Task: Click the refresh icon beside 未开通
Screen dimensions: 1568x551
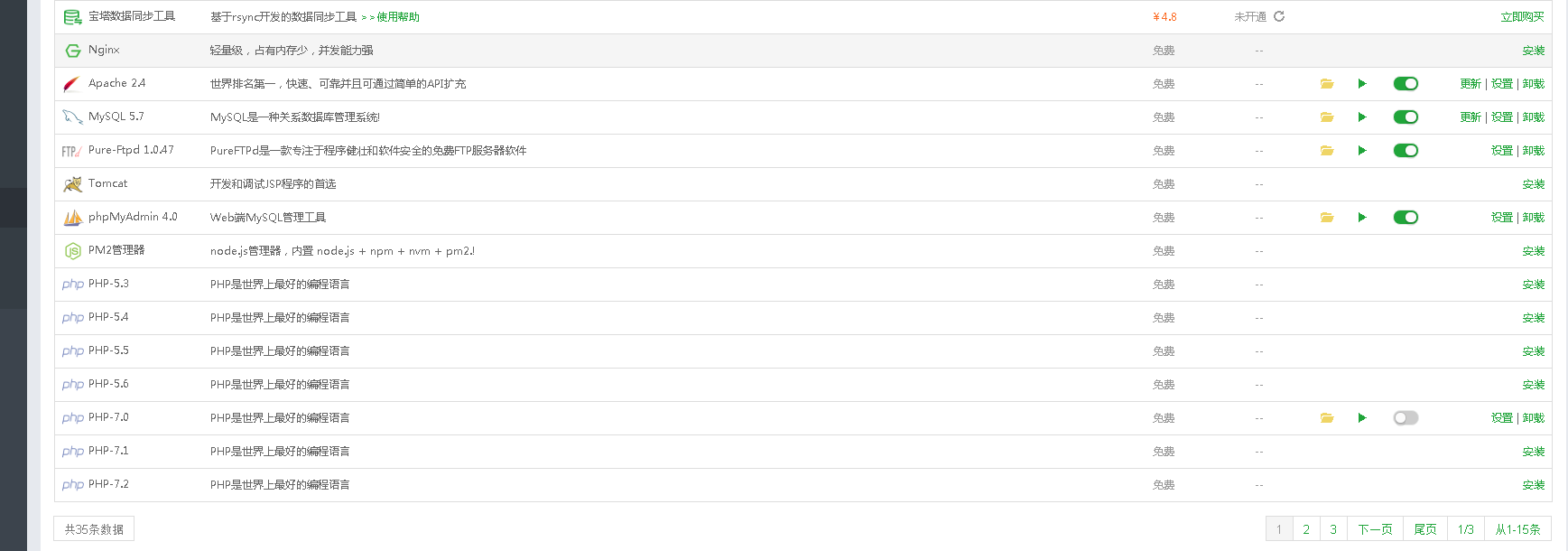Action: click(x=1279, y=16)
